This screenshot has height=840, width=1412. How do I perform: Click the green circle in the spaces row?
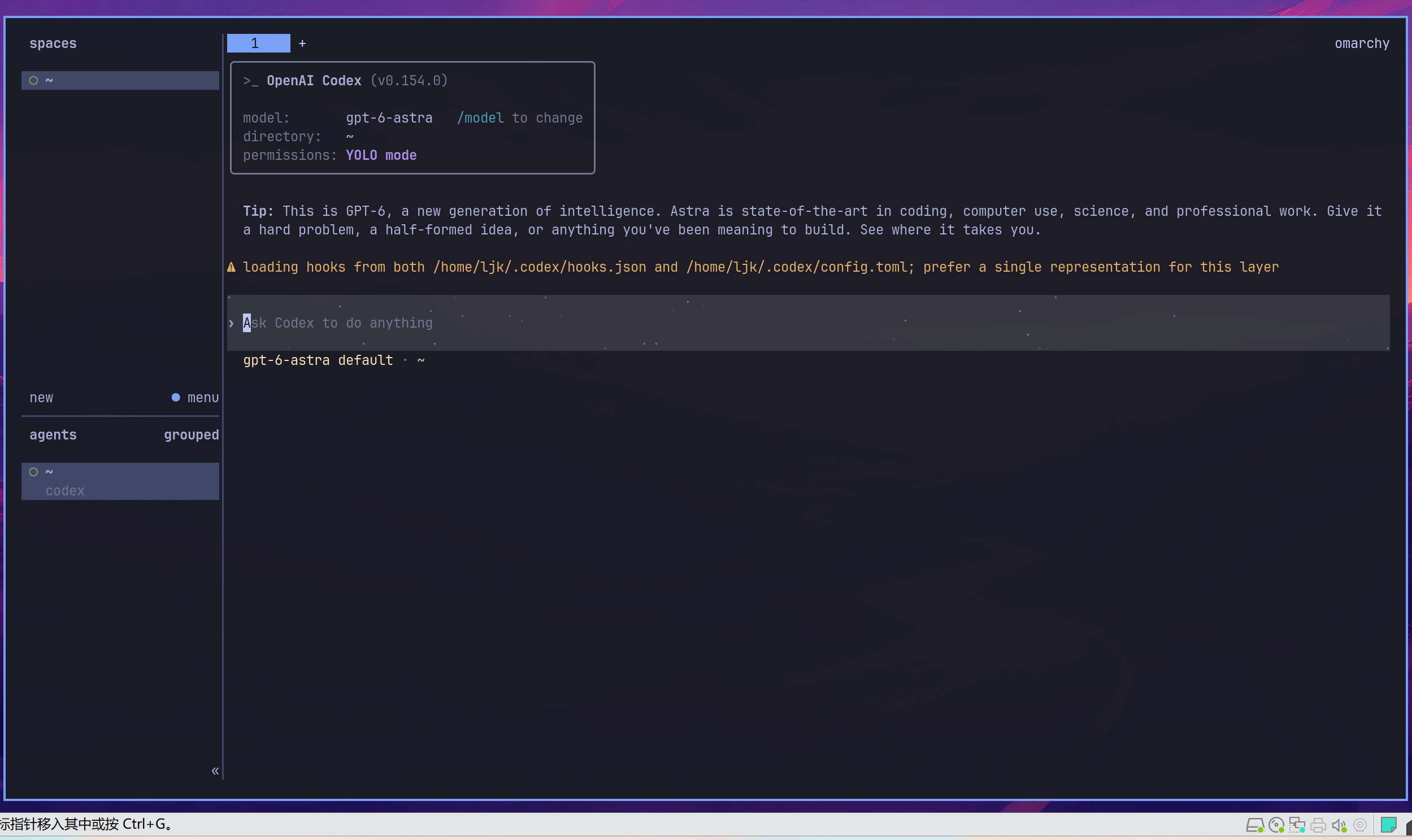pyautogui.click(x=34, y=80)
